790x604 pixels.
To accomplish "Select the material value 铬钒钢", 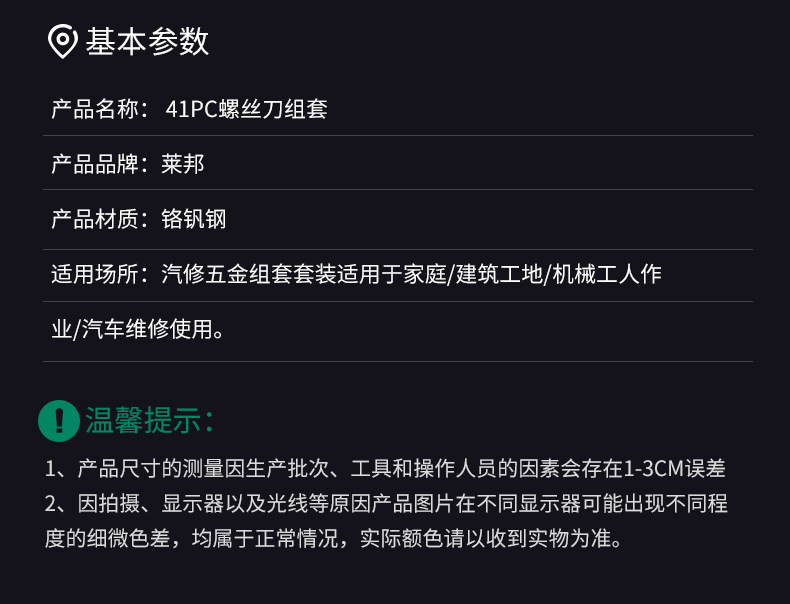I will pos(194,219).
